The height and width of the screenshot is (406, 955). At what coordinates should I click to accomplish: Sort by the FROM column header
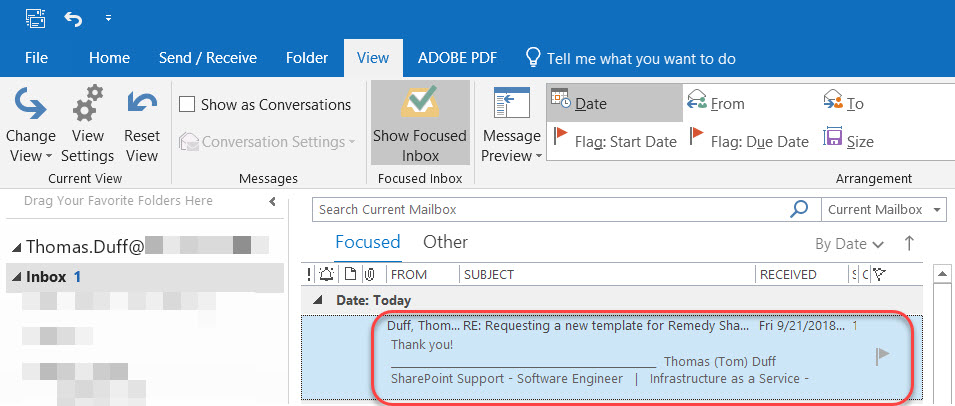coord(421,275)
